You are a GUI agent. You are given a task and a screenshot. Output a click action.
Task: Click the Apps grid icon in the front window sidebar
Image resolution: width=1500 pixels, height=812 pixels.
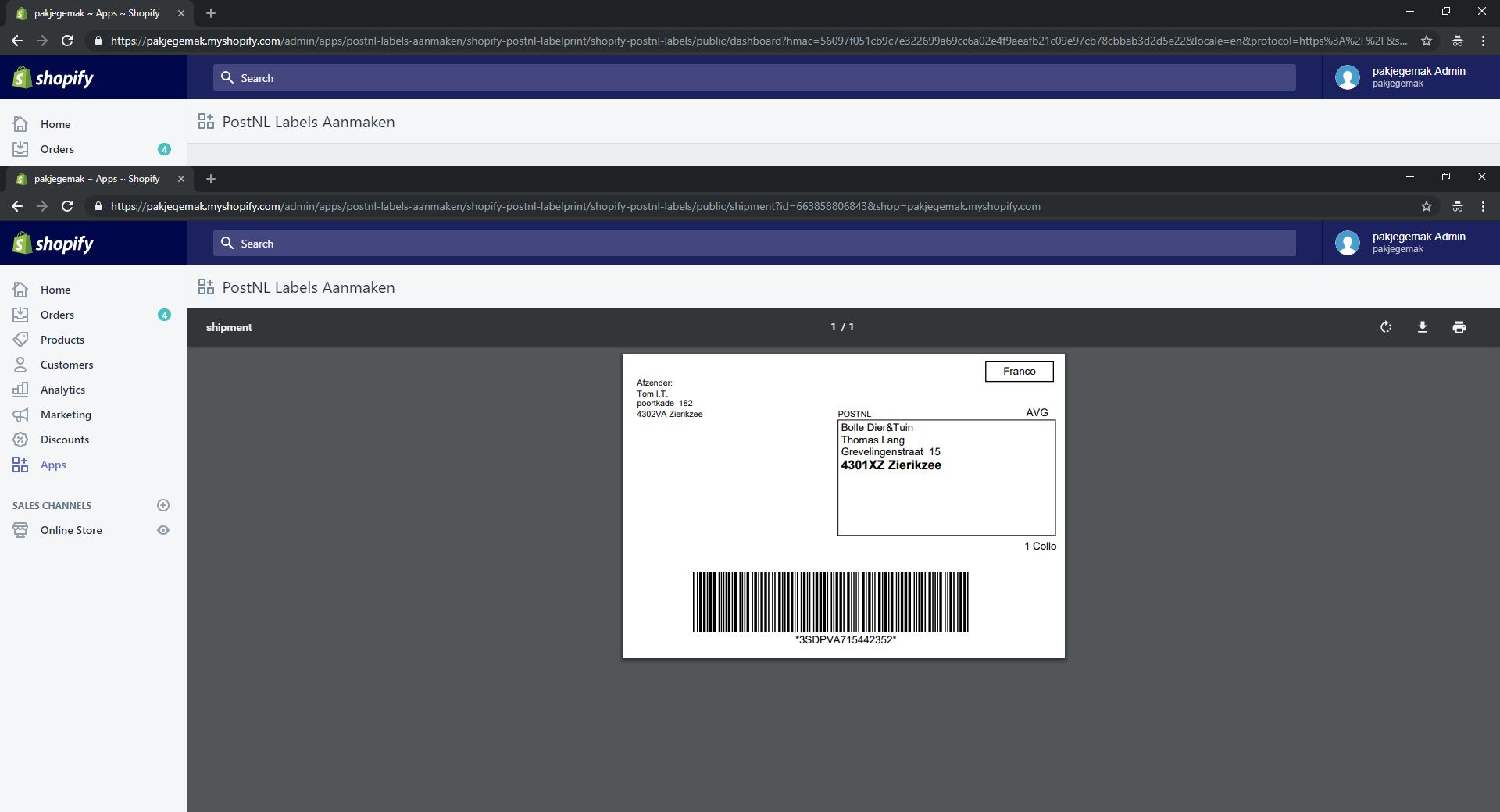click(20, 465)
